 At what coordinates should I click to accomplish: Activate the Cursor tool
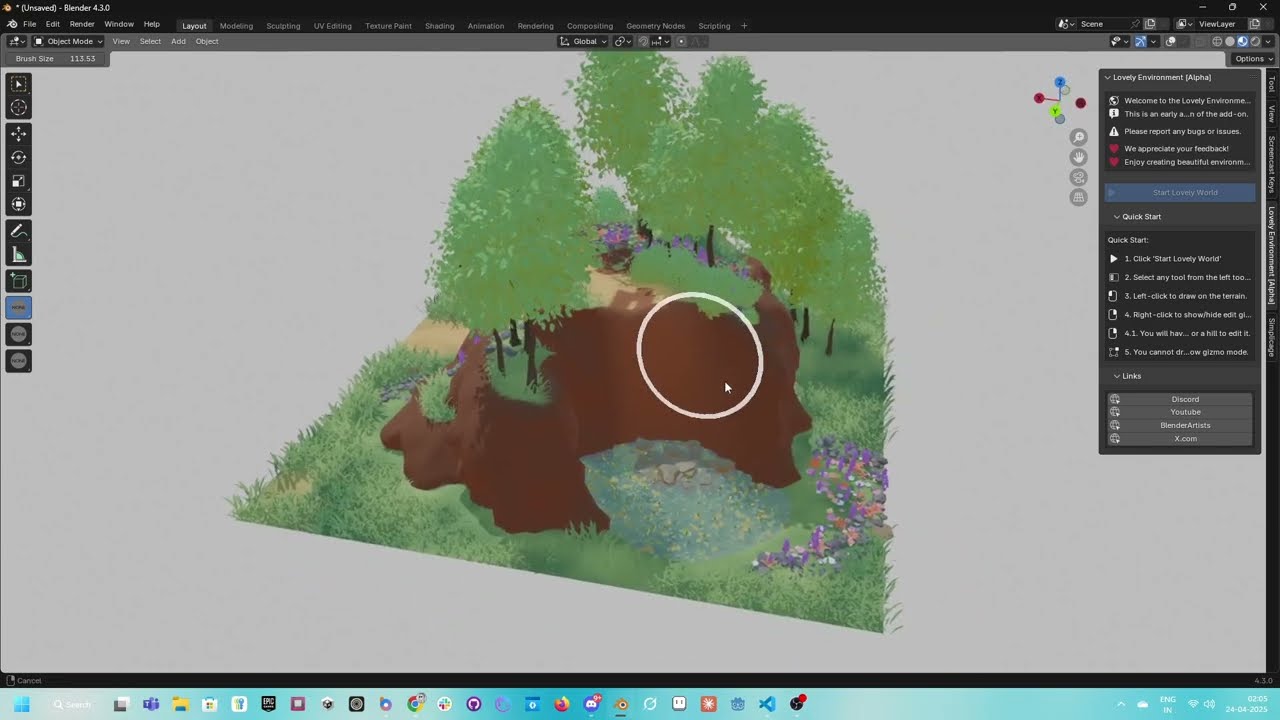point(18,108)
